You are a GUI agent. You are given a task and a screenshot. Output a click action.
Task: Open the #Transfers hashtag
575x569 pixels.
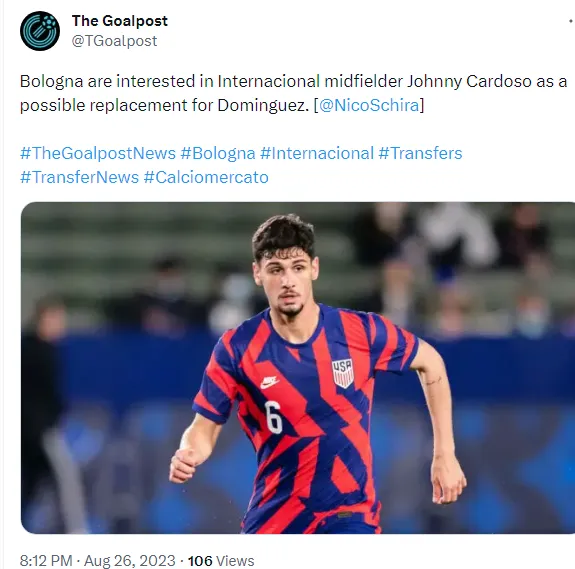[x=420, y=153]
